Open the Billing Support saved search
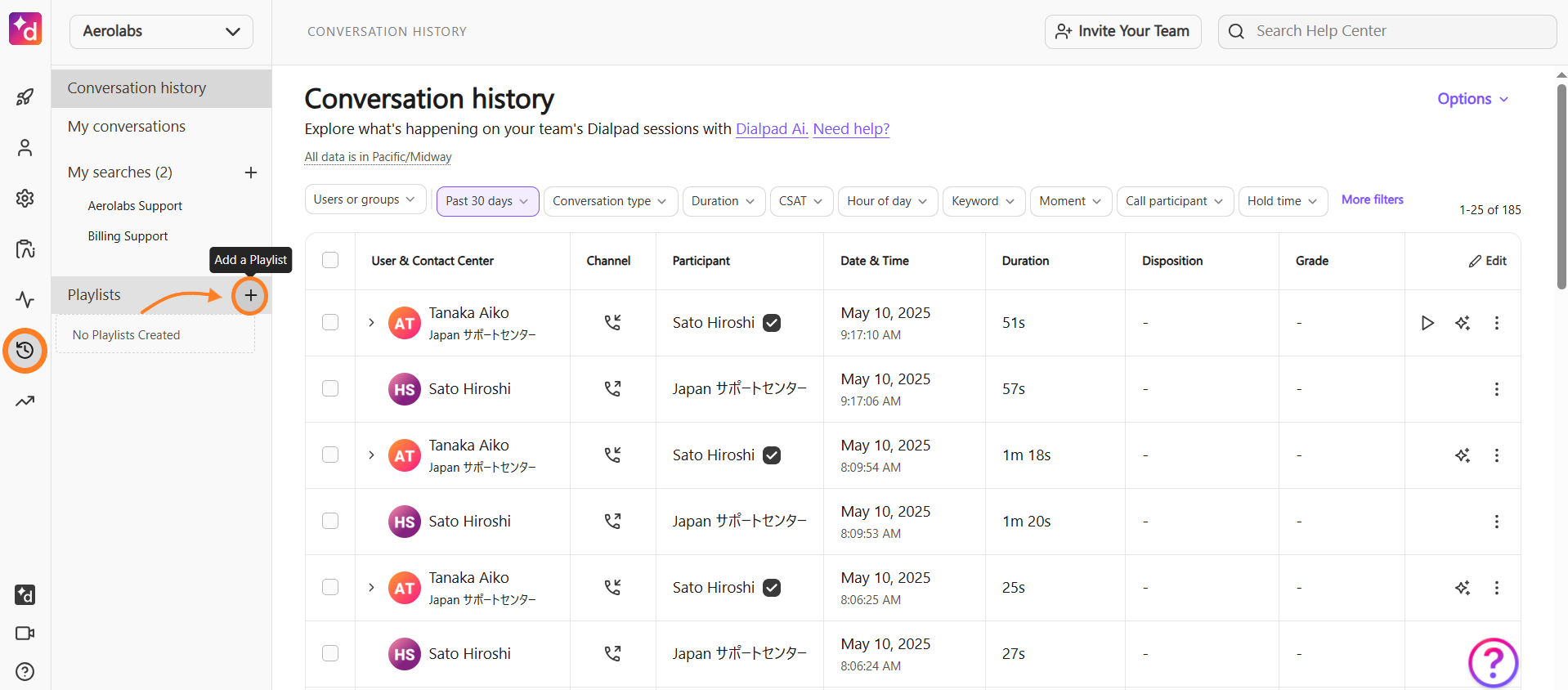The image size is (1568, 690). point(128,236)
